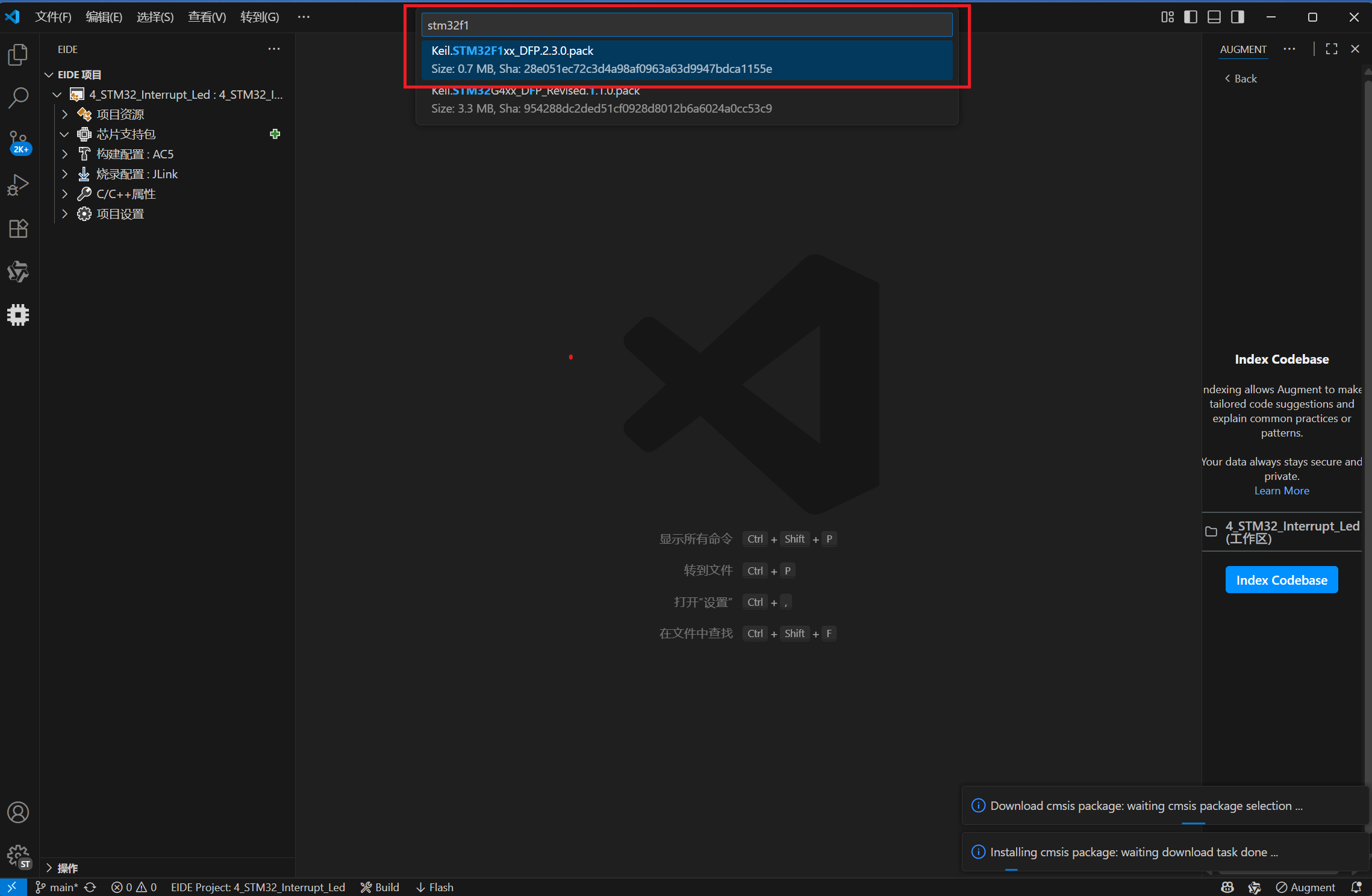Click the stm32f1 search input field
Viewport: 1372px width, 896px height.
pyautogui.click(x=687, y=25)
